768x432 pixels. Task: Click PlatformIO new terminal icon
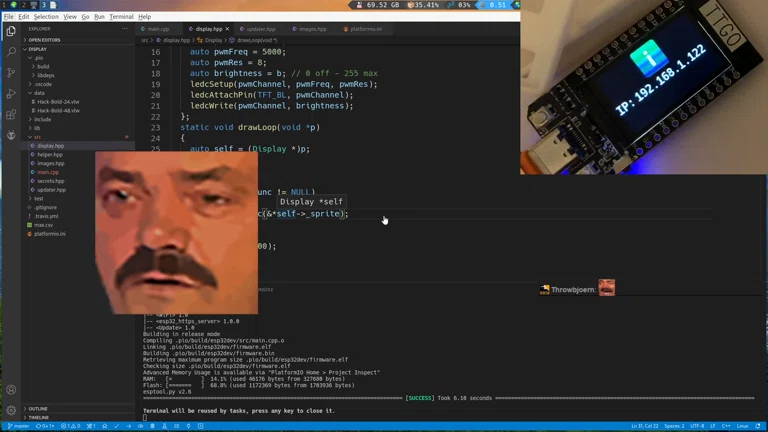click(x=200, y=426)
